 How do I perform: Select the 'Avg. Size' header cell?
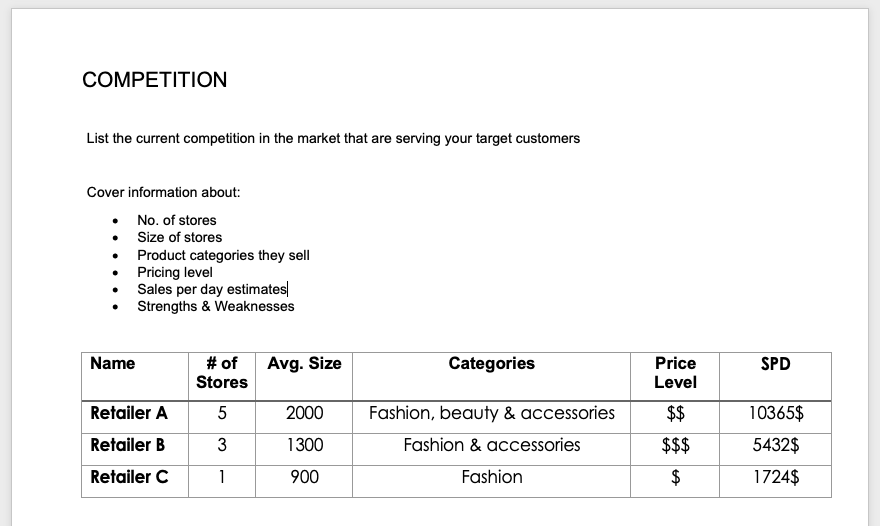(x=304, y=376)
